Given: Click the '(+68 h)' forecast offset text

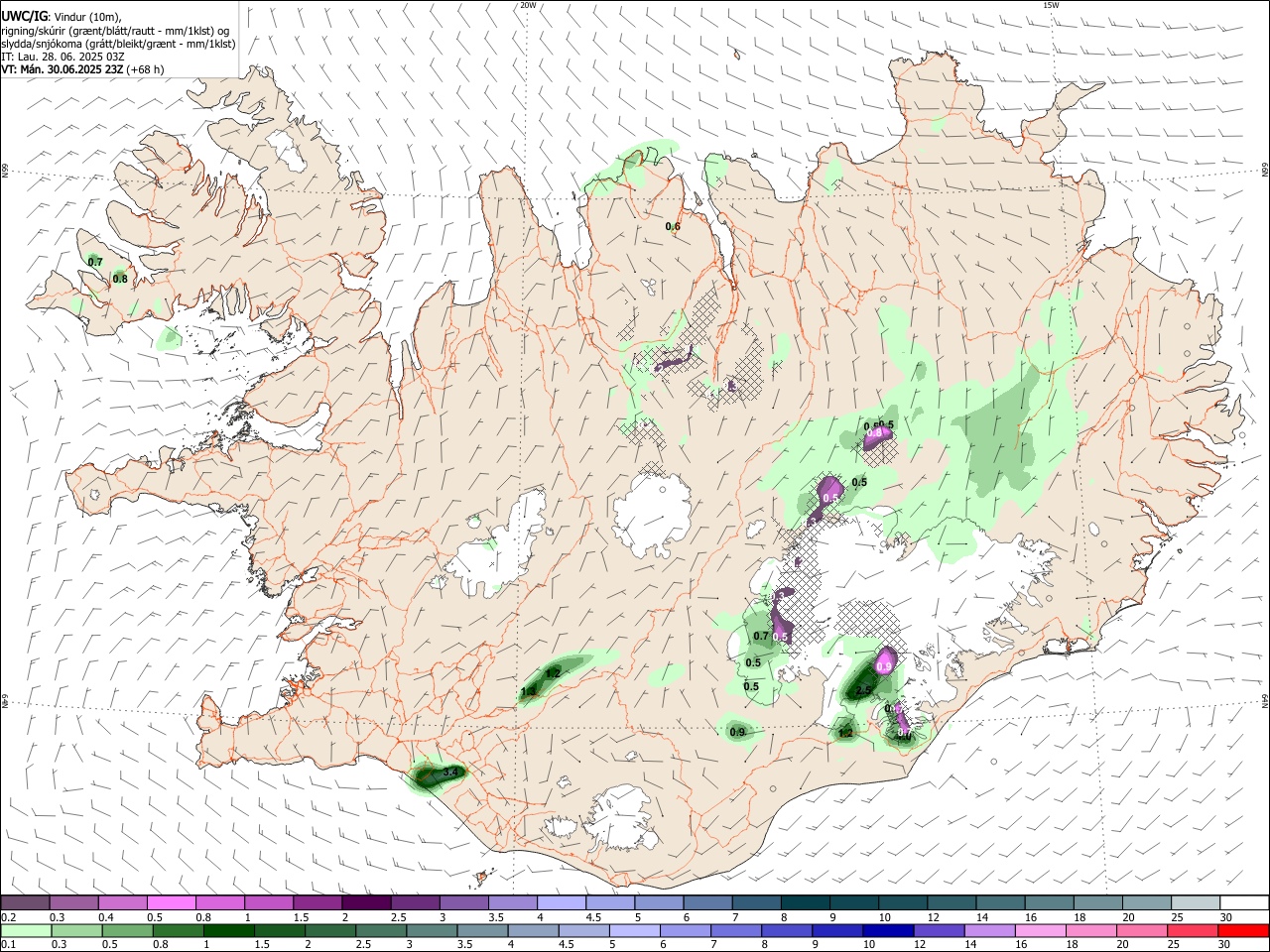Looking at the screenshot, I should coord(145,69).
